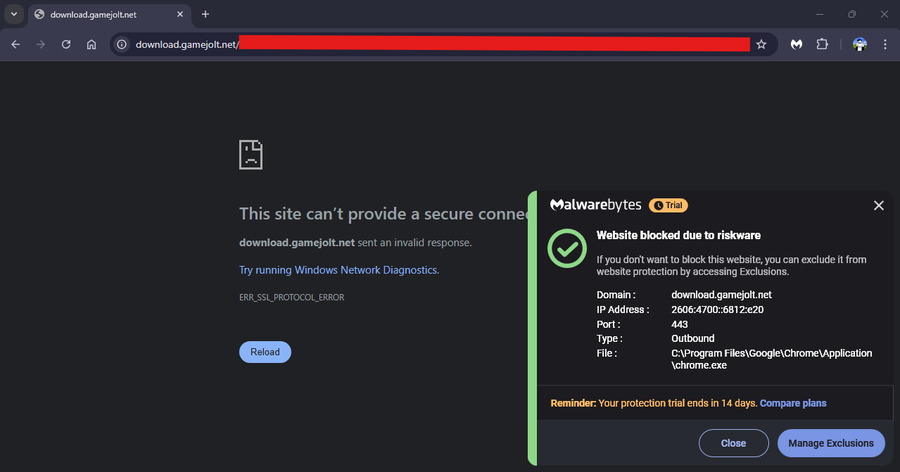Select the Type value Outbound
This screenshot has height=472, width=900.
tap(693, 339)
